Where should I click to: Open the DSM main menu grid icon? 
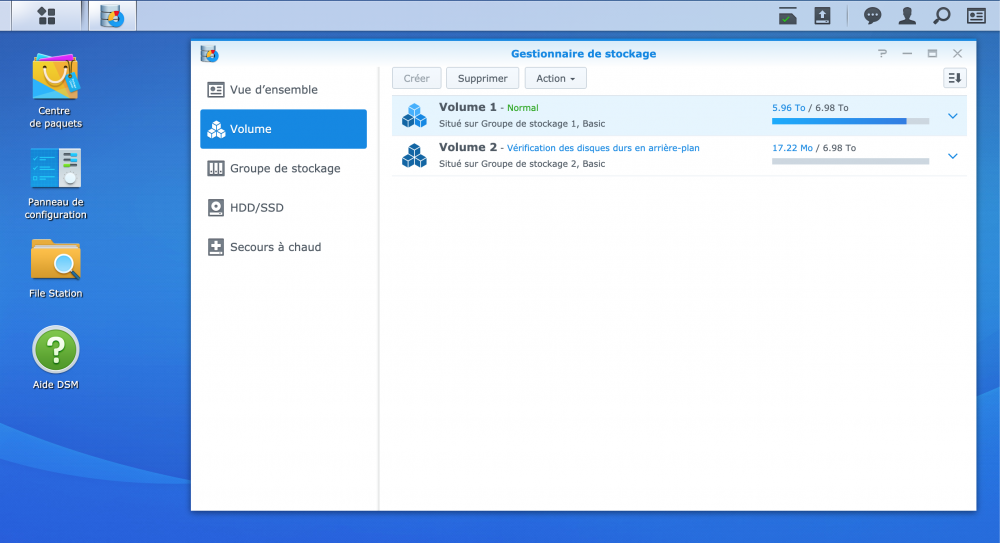[x=47, y=16]
